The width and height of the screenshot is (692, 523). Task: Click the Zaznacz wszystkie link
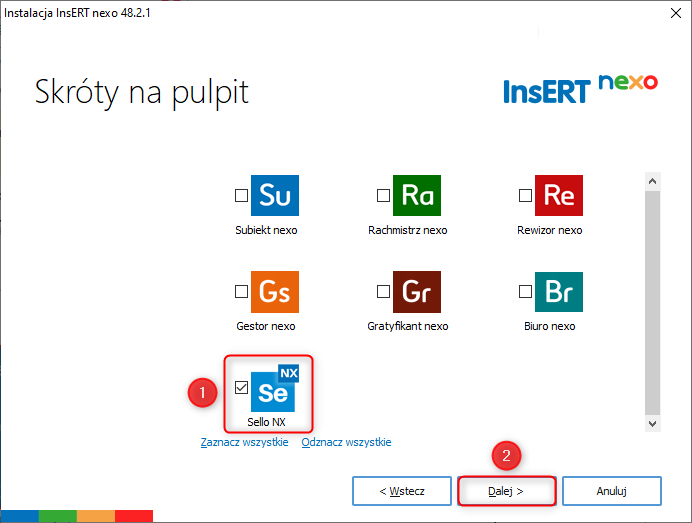[x=244, y=442]
